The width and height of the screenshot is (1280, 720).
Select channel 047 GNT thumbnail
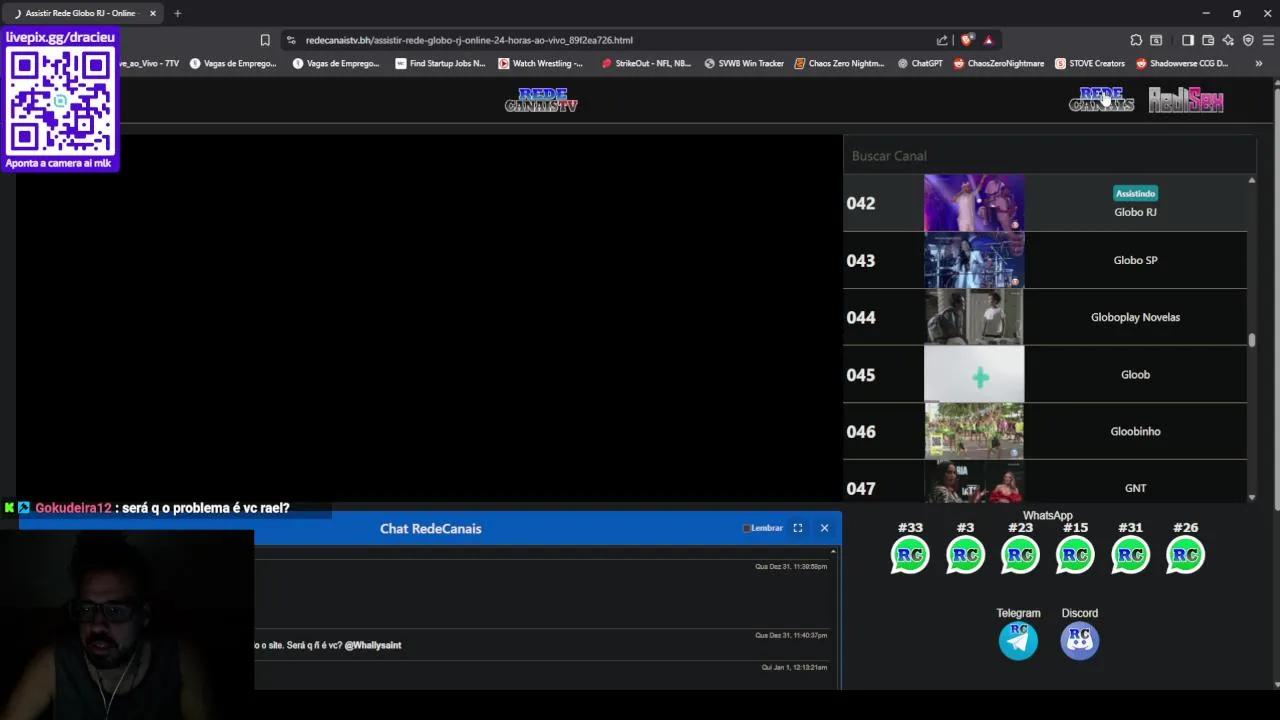tap(974, 482)
